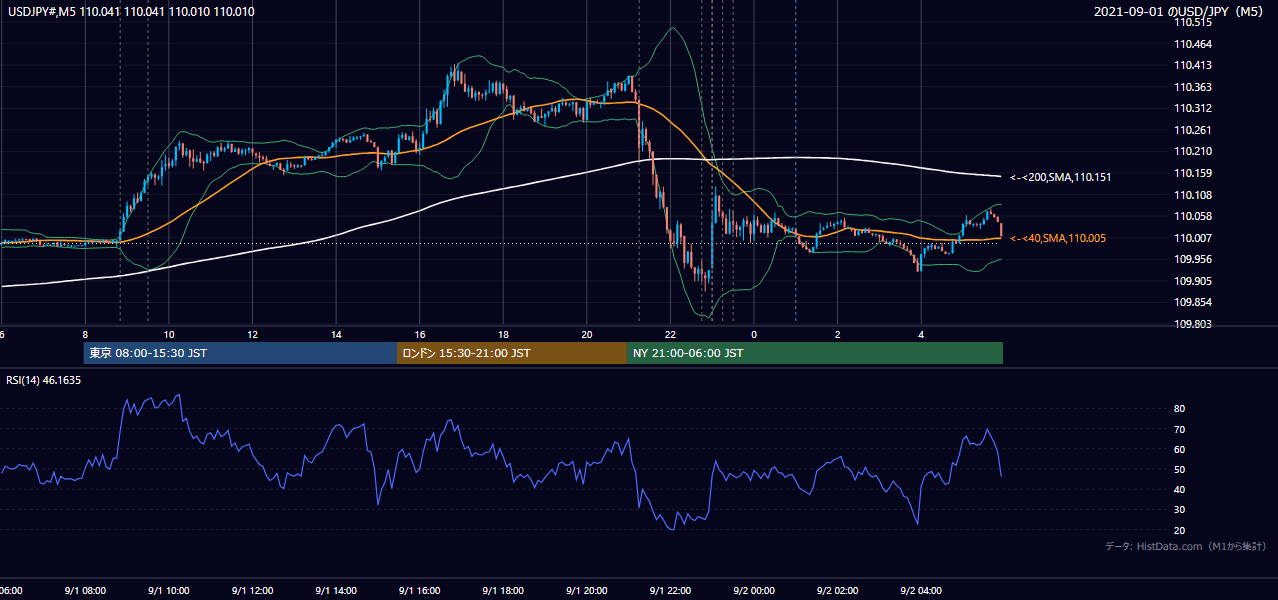
Task: Click price axis value 110.007
Action: [1195, 238]
